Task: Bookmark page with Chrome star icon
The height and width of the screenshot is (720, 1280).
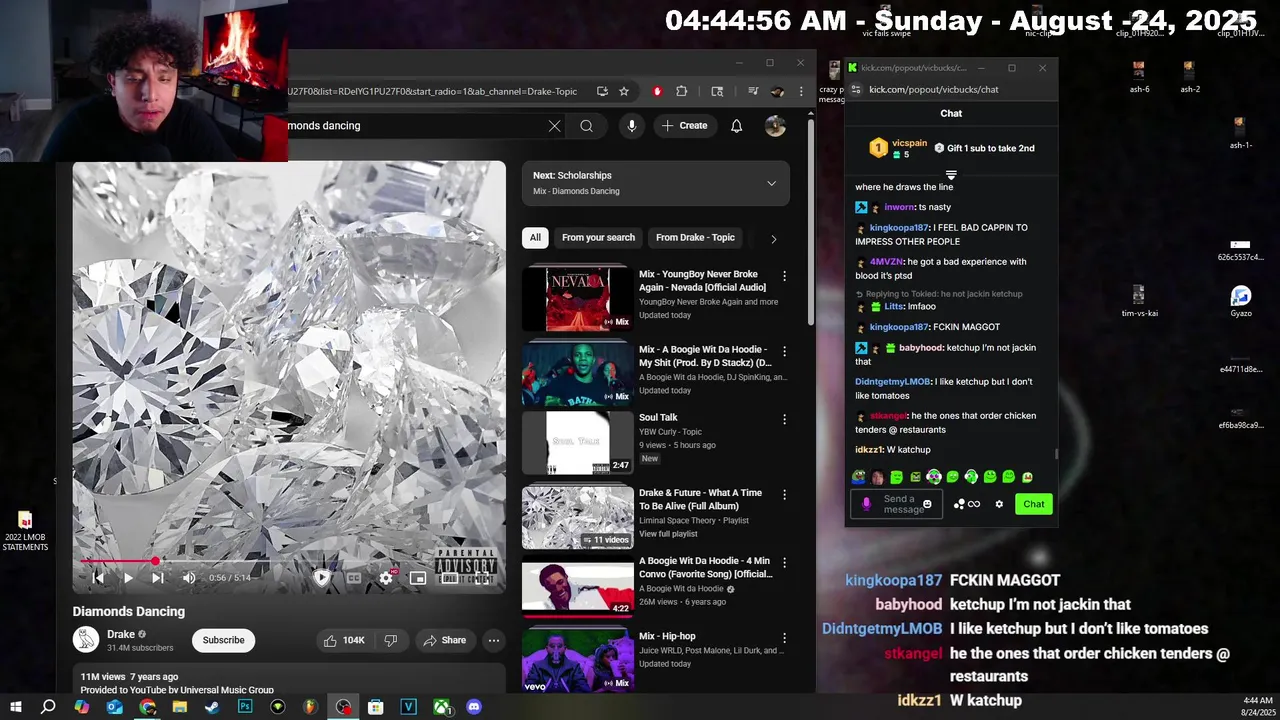Action: 624,91
